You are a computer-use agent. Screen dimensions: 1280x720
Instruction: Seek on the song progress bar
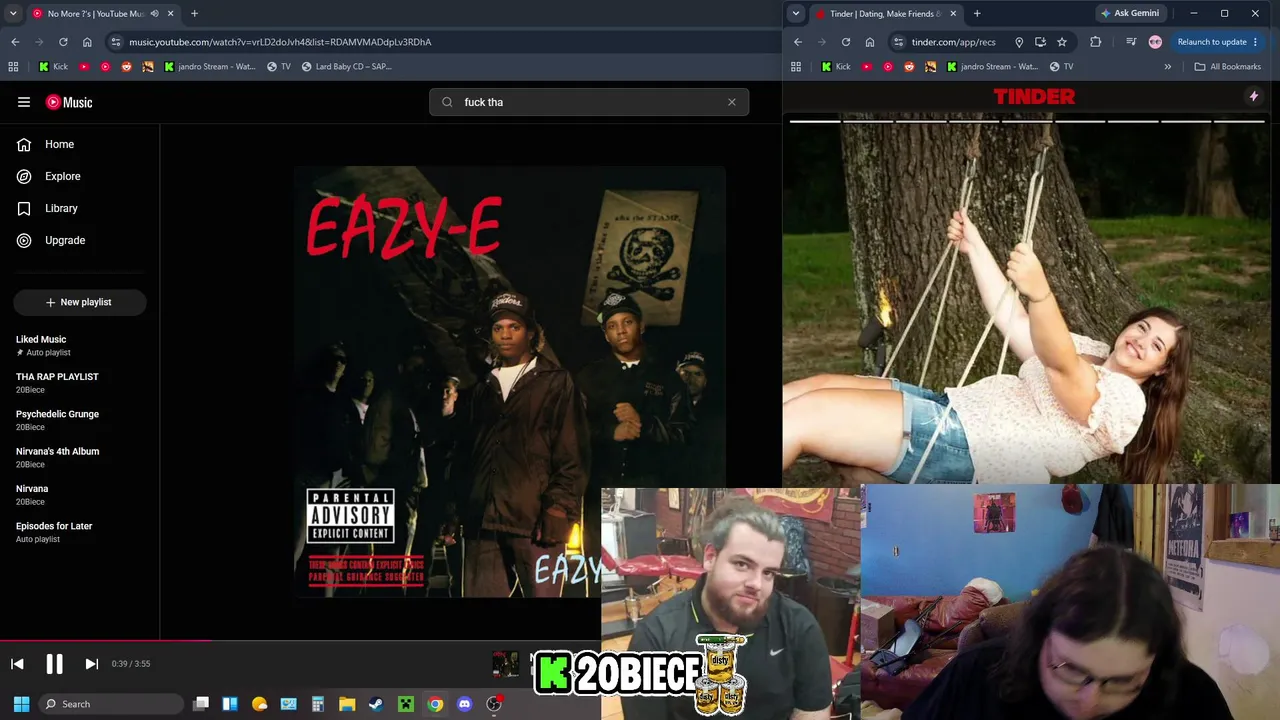[x=300, y=641]
